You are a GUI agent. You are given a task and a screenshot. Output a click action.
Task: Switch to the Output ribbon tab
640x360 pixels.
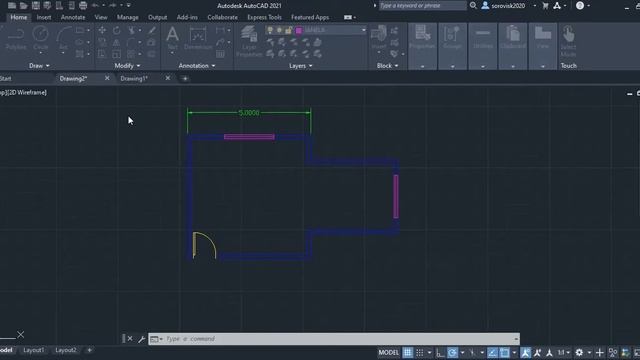[x=158, y=17]
